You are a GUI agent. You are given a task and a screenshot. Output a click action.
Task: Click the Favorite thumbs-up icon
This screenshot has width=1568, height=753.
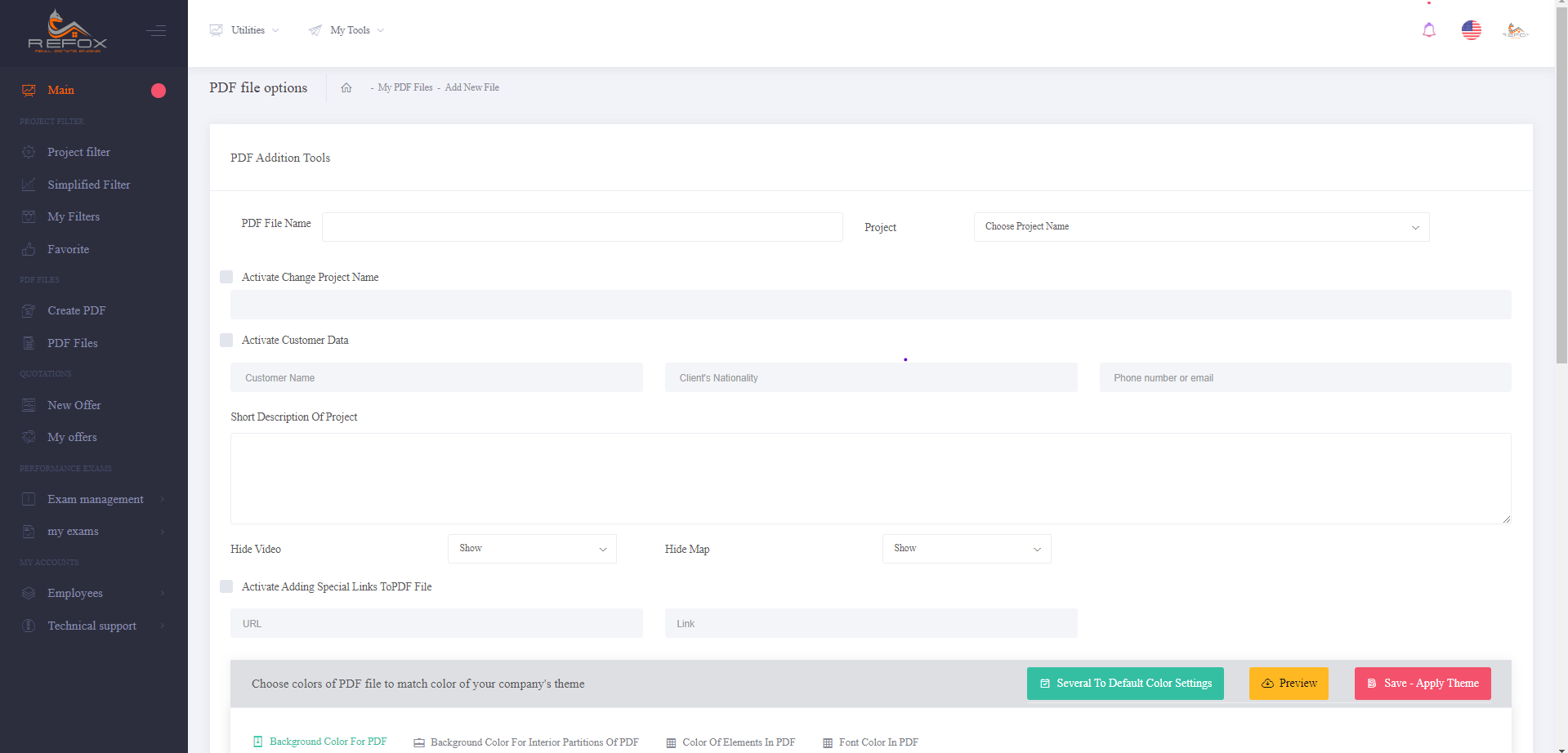pos(29,249)
